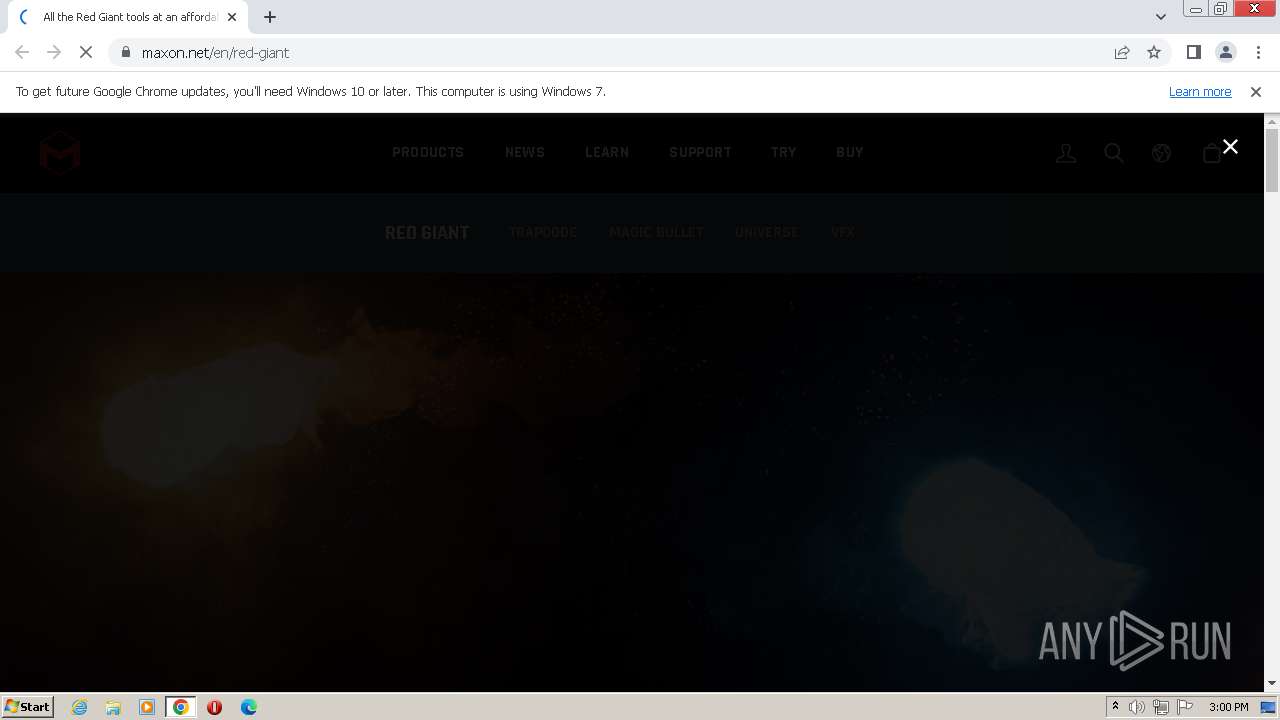Viewport: 1280px width, 720px height.
Task: Select the Red Giant tools tab
Action: 127,17
